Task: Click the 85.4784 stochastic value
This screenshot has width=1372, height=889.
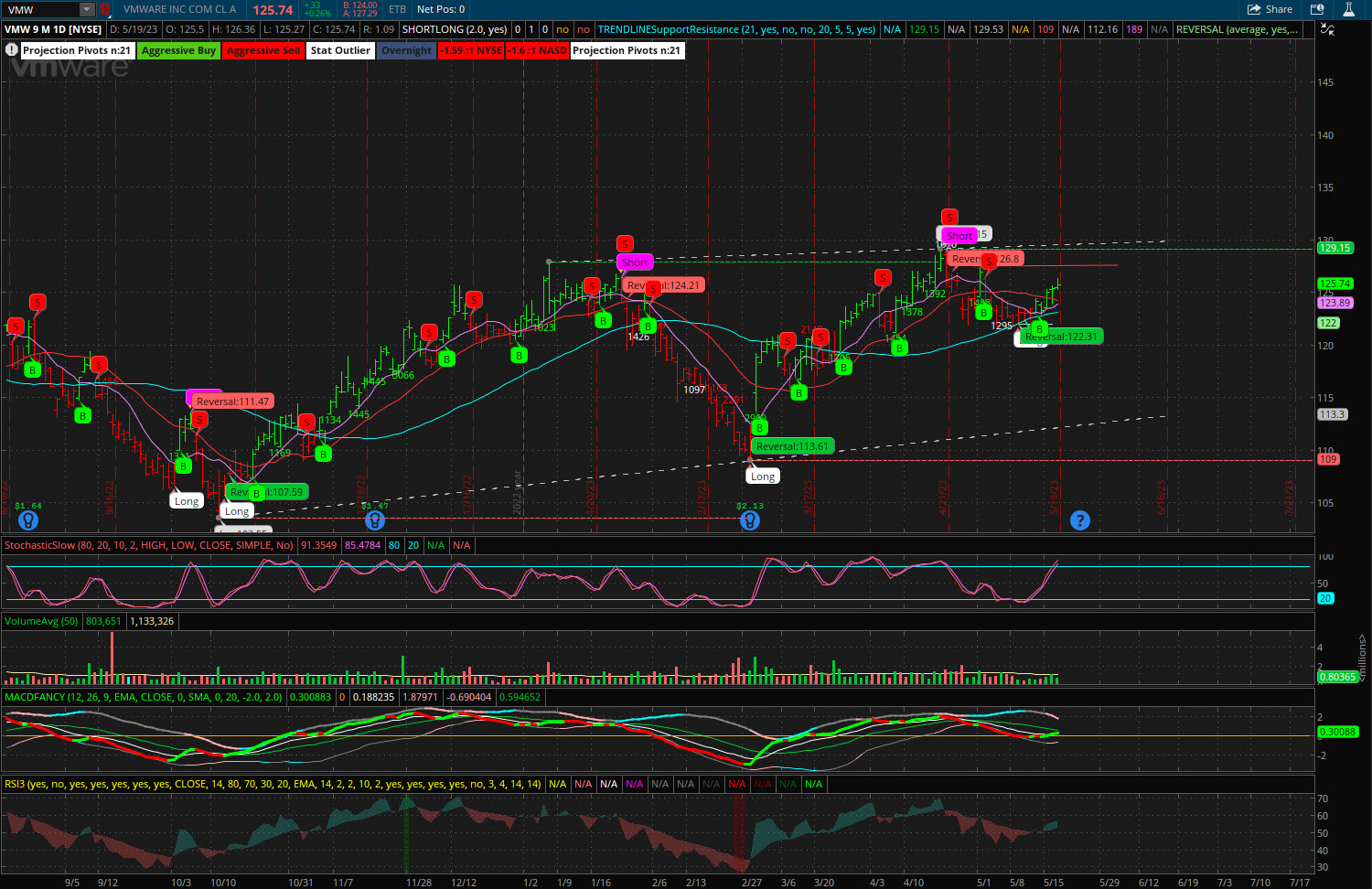Action: pos(363,545)
